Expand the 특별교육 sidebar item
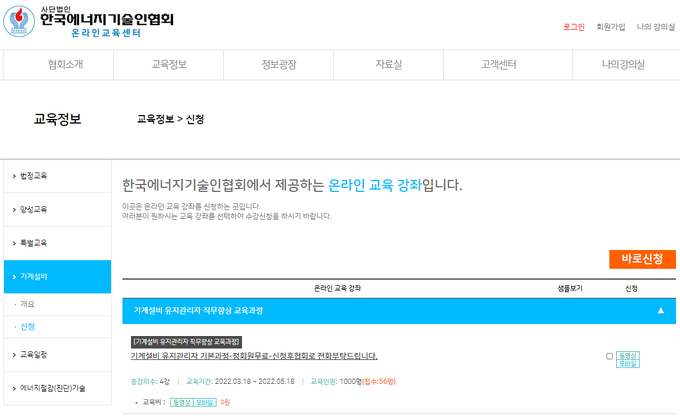This screenshot has height=418, width=680. point(57,243)
